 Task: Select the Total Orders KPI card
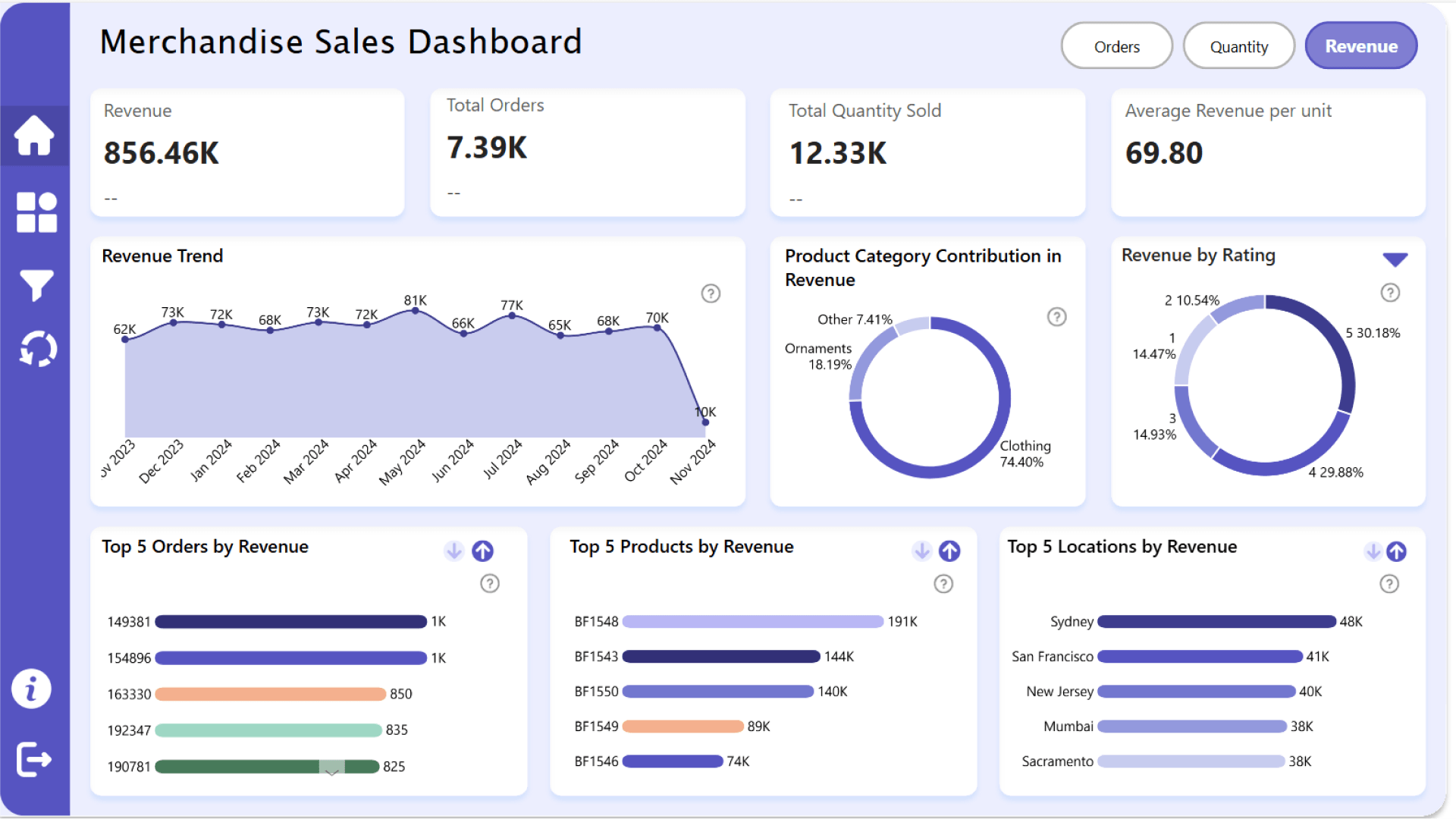click(588, 153)
